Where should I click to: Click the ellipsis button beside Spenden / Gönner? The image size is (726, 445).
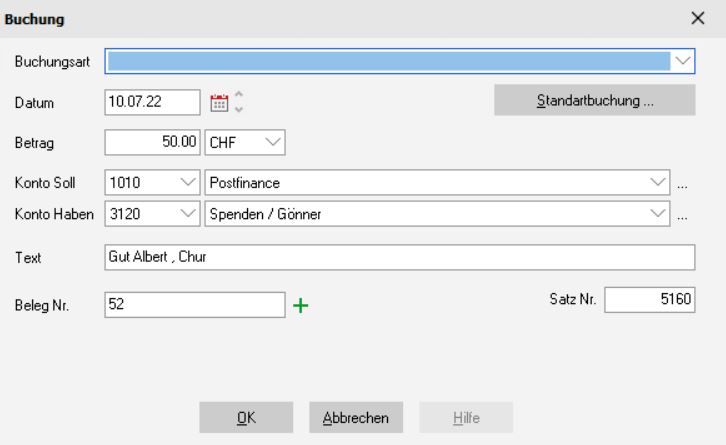(x=684, y=214)
